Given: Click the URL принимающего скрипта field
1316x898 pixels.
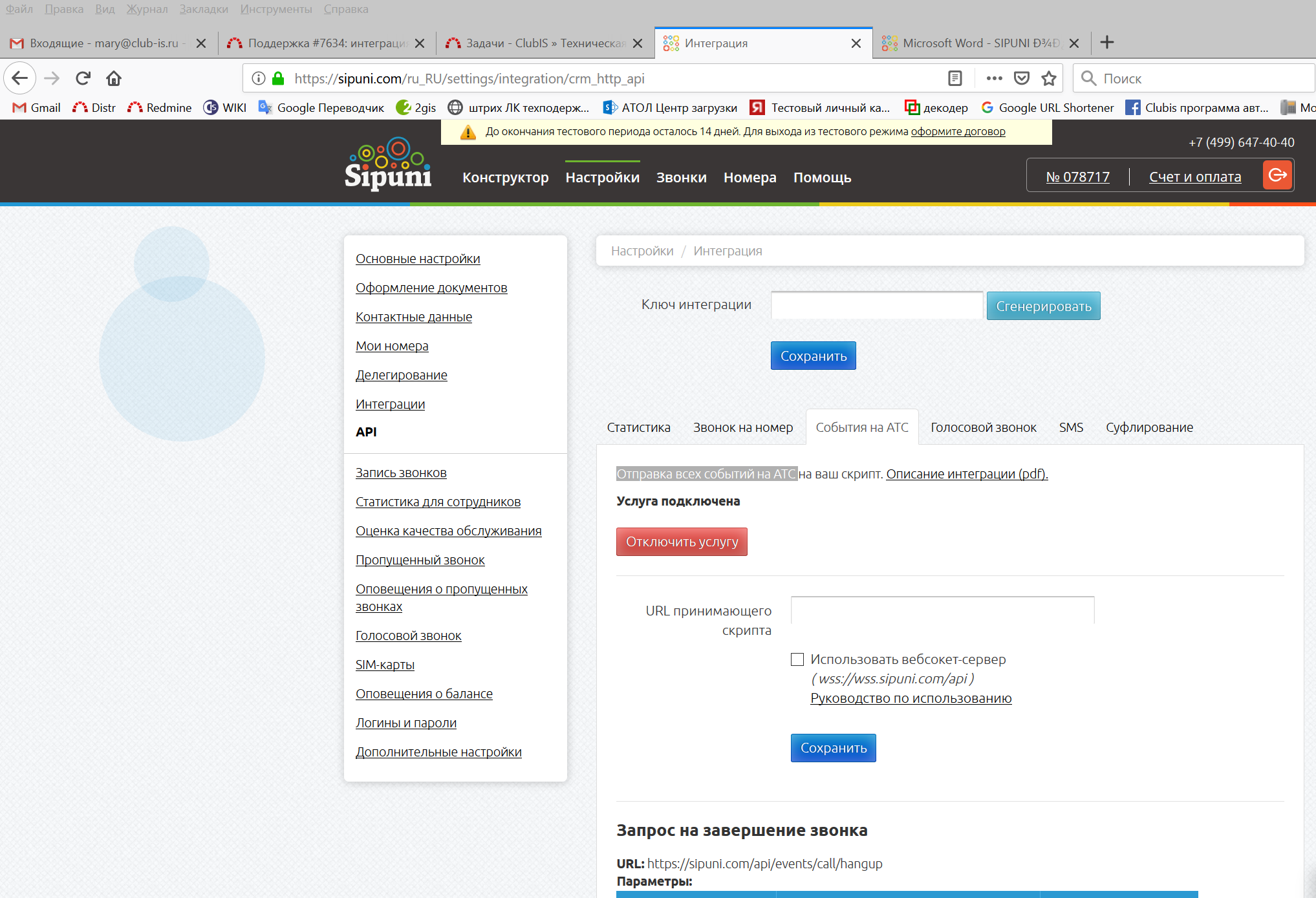Looking at the screenshot, I should pos(943,610).
